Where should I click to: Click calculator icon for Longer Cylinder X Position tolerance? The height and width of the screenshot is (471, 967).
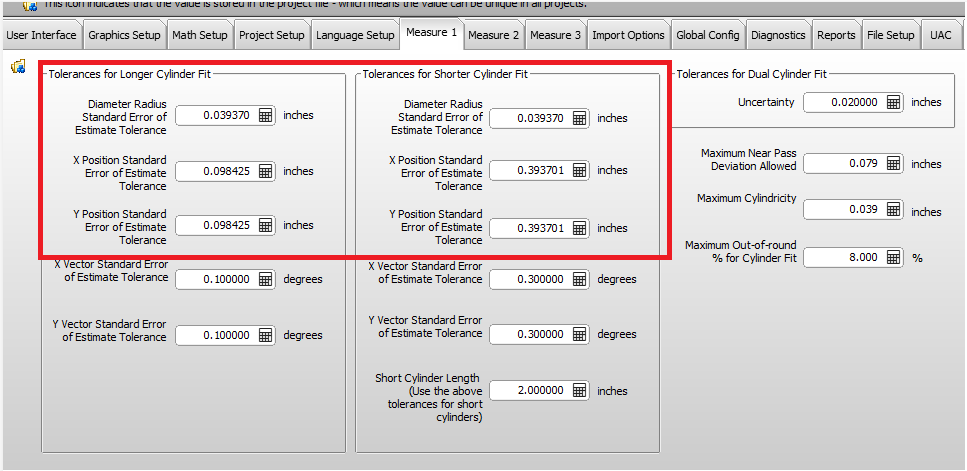point(266,171)
